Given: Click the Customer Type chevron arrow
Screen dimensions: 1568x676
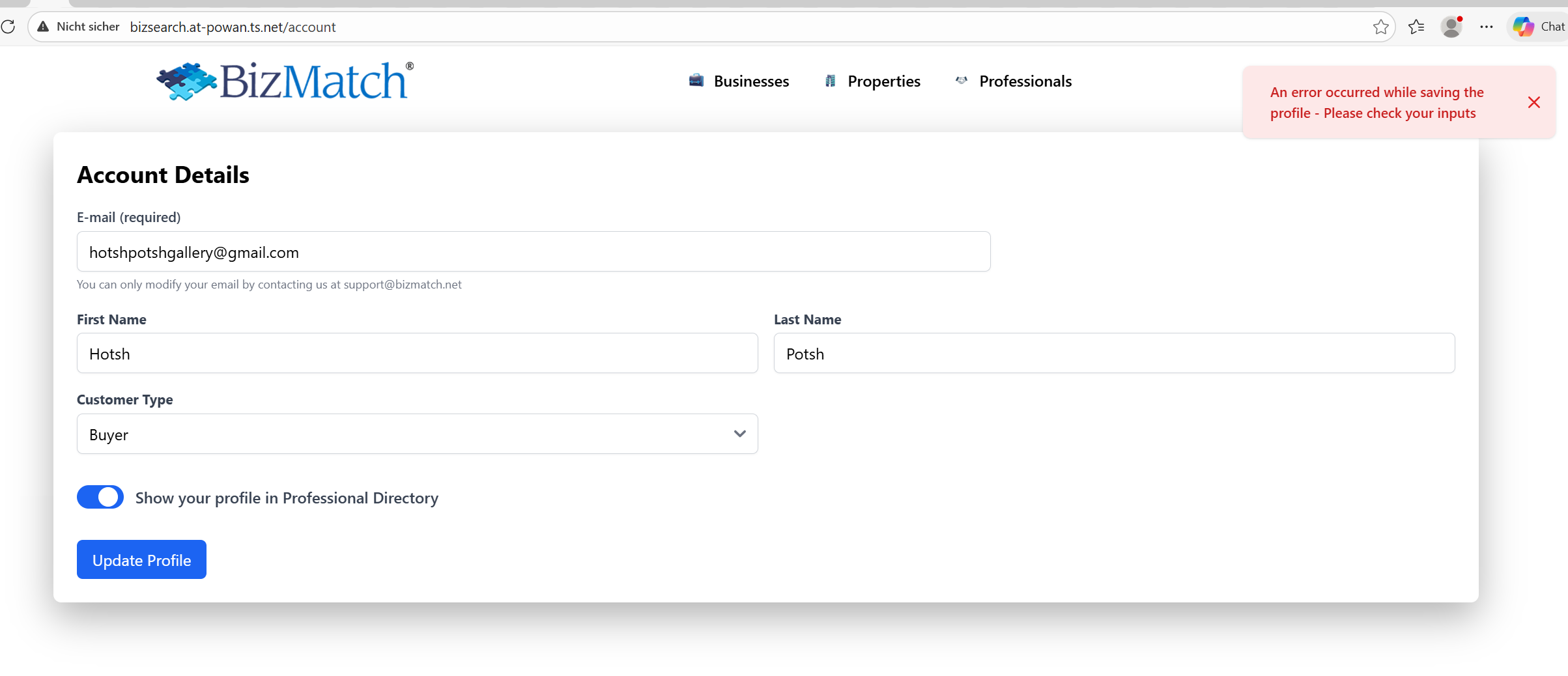Looking at the screenshot, I should tap(739, 434).
